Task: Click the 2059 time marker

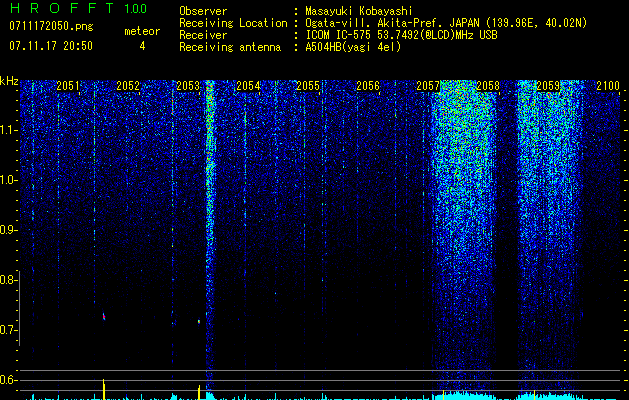Action: [548, 86]
